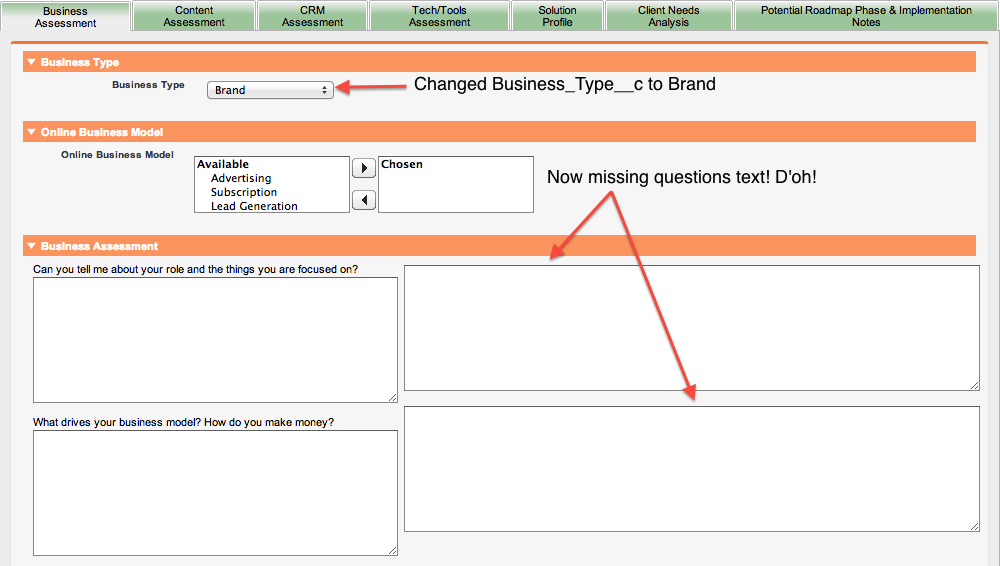Collapse the Business Assessment section
Viewport: 1000px width, 566px height.
coord(31,246)
